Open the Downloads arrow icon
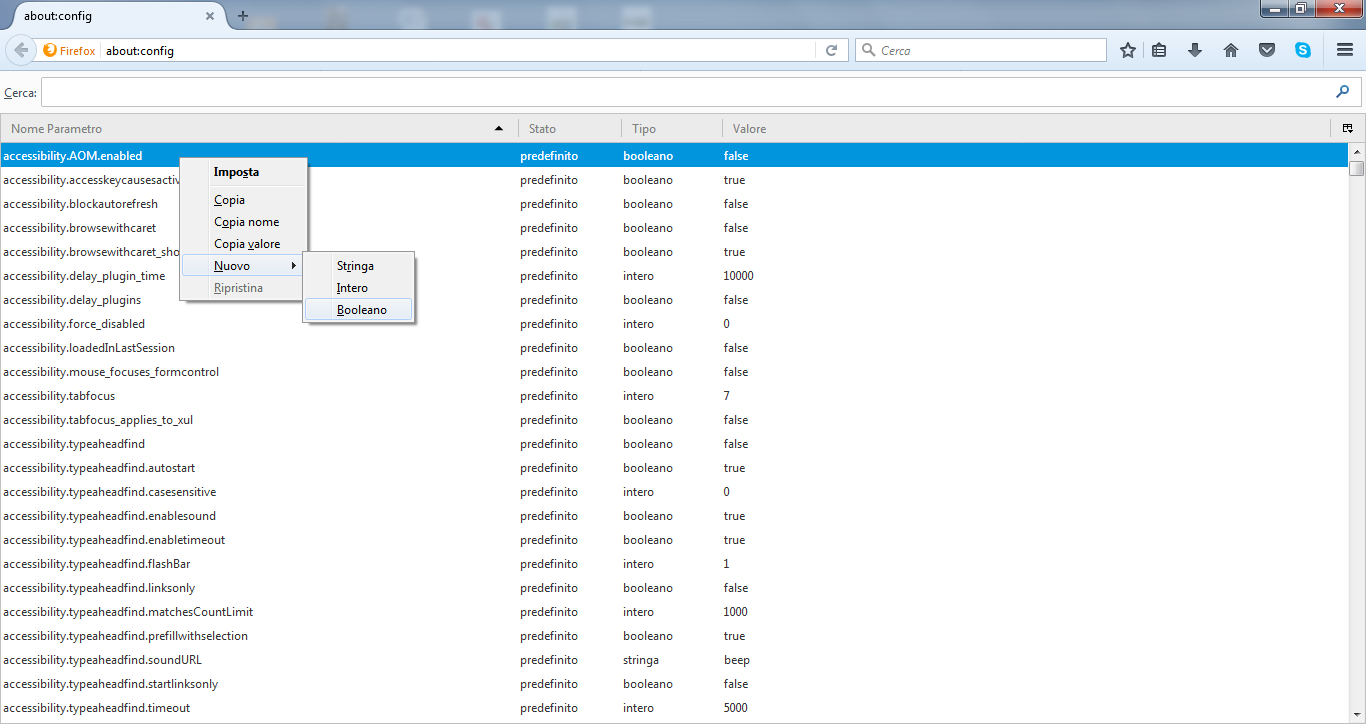This screenshot has width=1366, height=724. click(1195, 50)
